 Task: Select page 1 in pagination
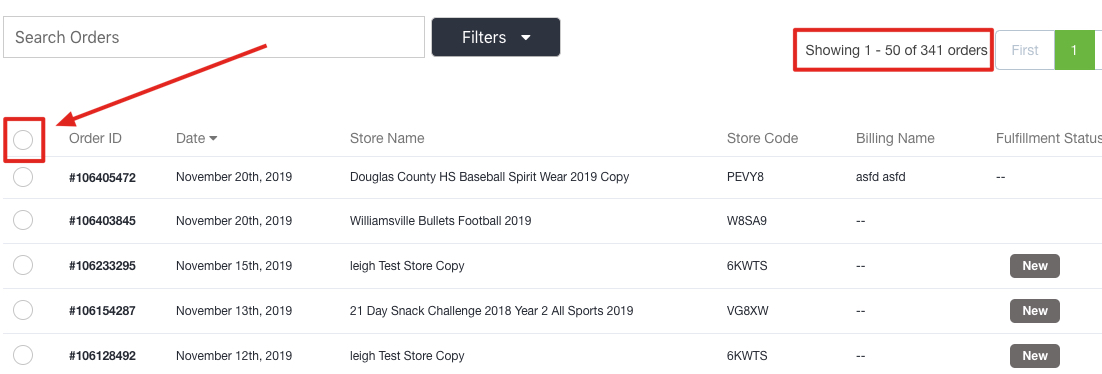pos(1074,50)
